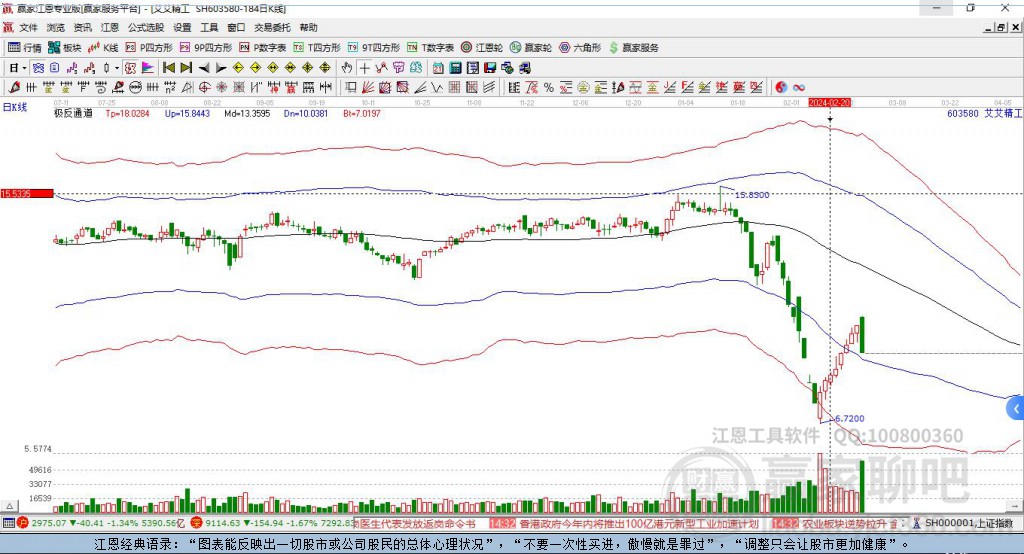Open the 交易委托 menu
This screenshot has height=554, width=1024.
tap(272, 27)
